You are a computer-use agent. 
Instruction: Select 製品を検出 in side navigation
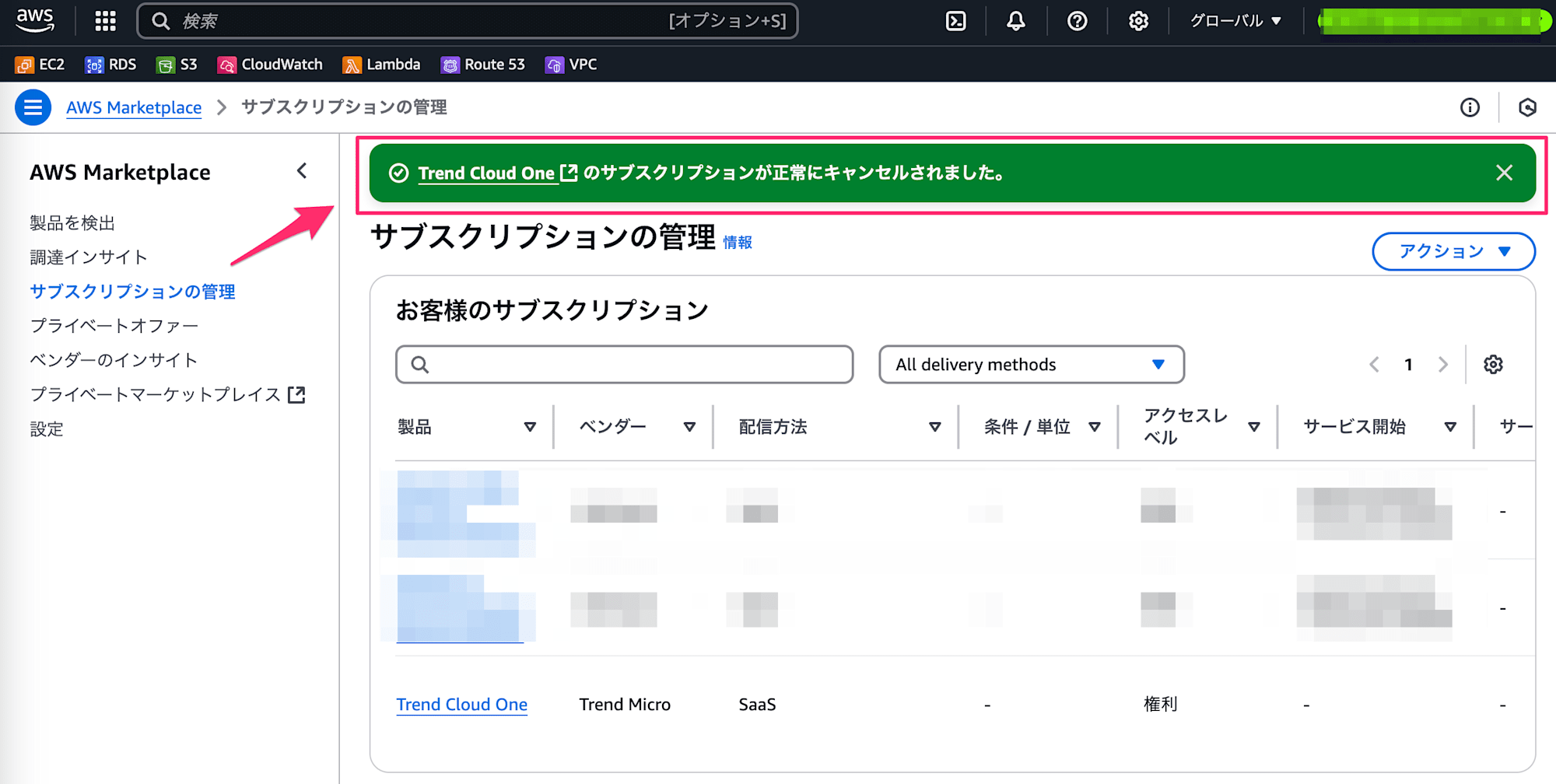pyautogui.click(x=72, y=223)
